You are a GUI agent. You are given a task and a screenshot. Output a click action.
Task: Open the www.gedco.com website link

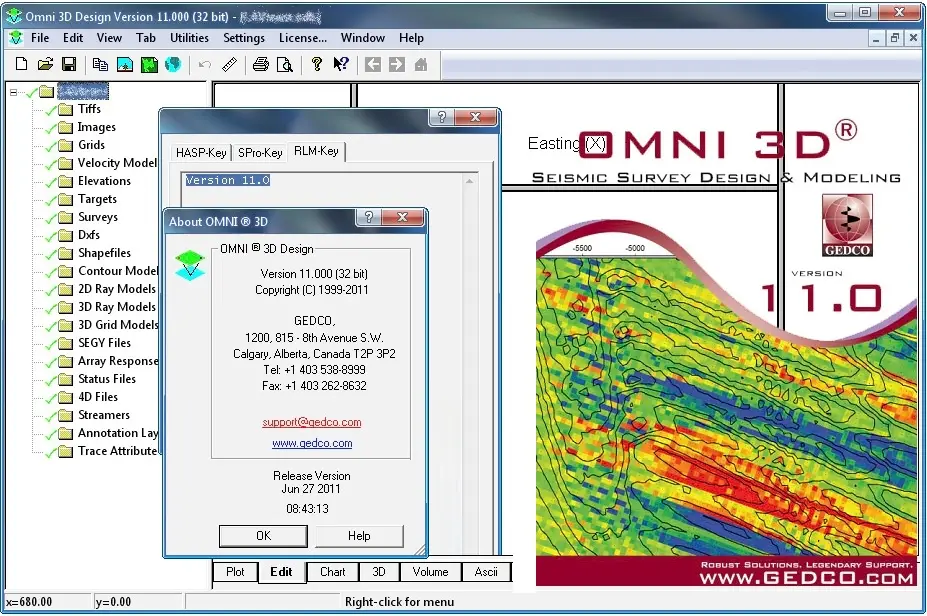[312, 443]
